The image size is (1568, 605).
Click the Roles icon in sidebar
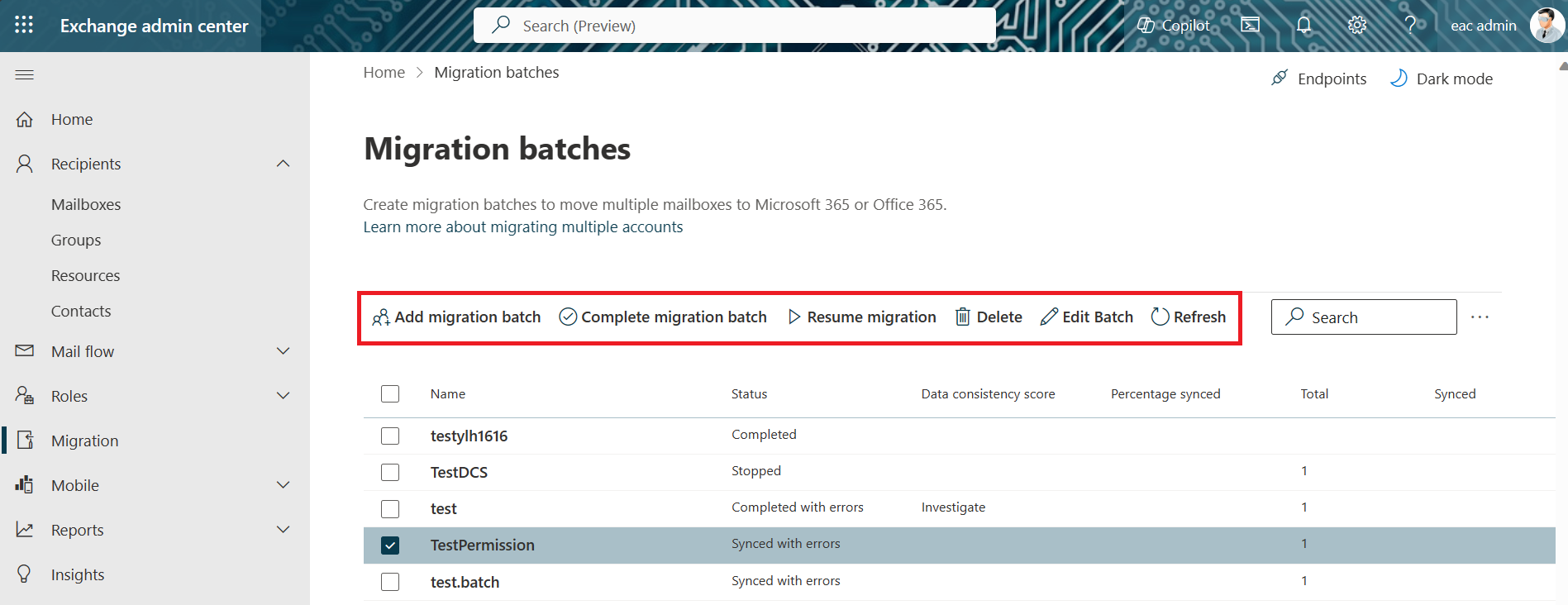[x=25, y=395]
